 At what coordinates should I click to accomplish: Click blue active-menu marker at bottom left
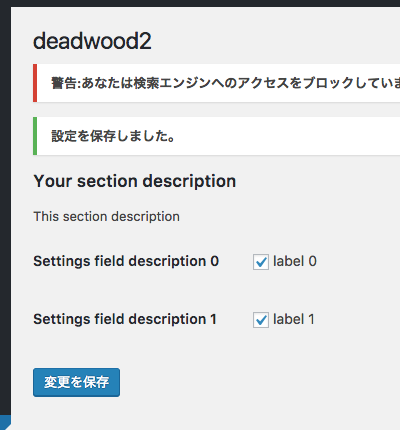(5, 422)
